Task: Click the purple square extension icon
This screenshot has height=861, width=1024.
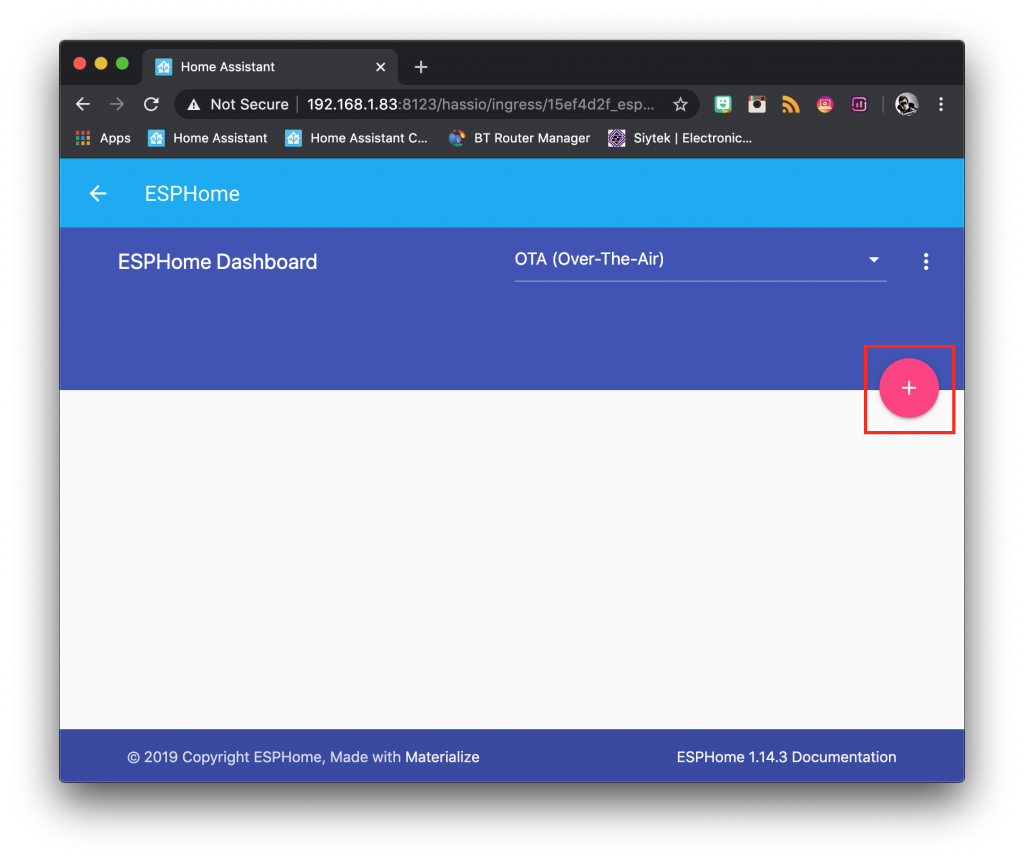Action: coord(859,105)
